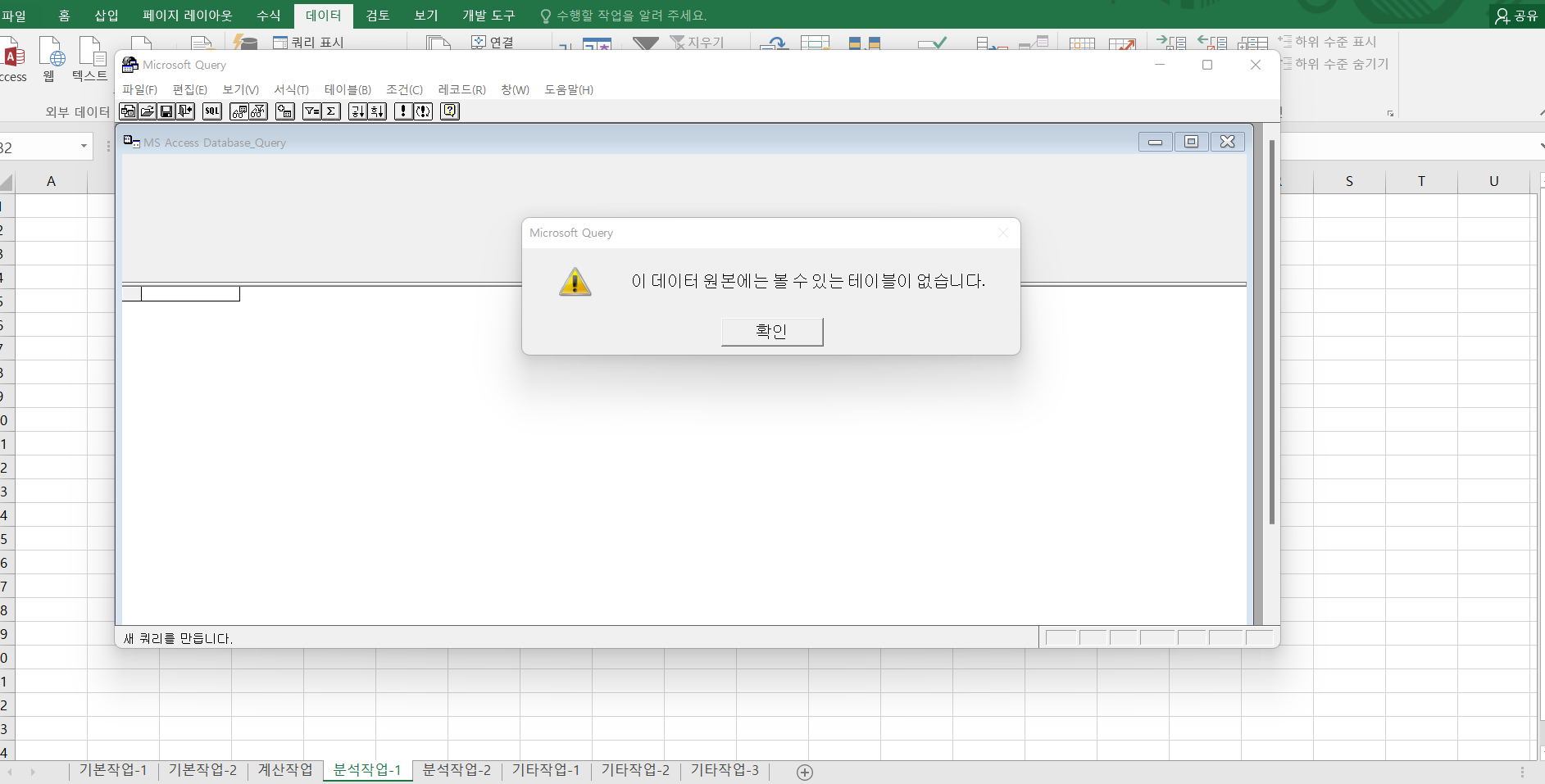Click the Save Query floppy disk icon

tap(166, 111)
